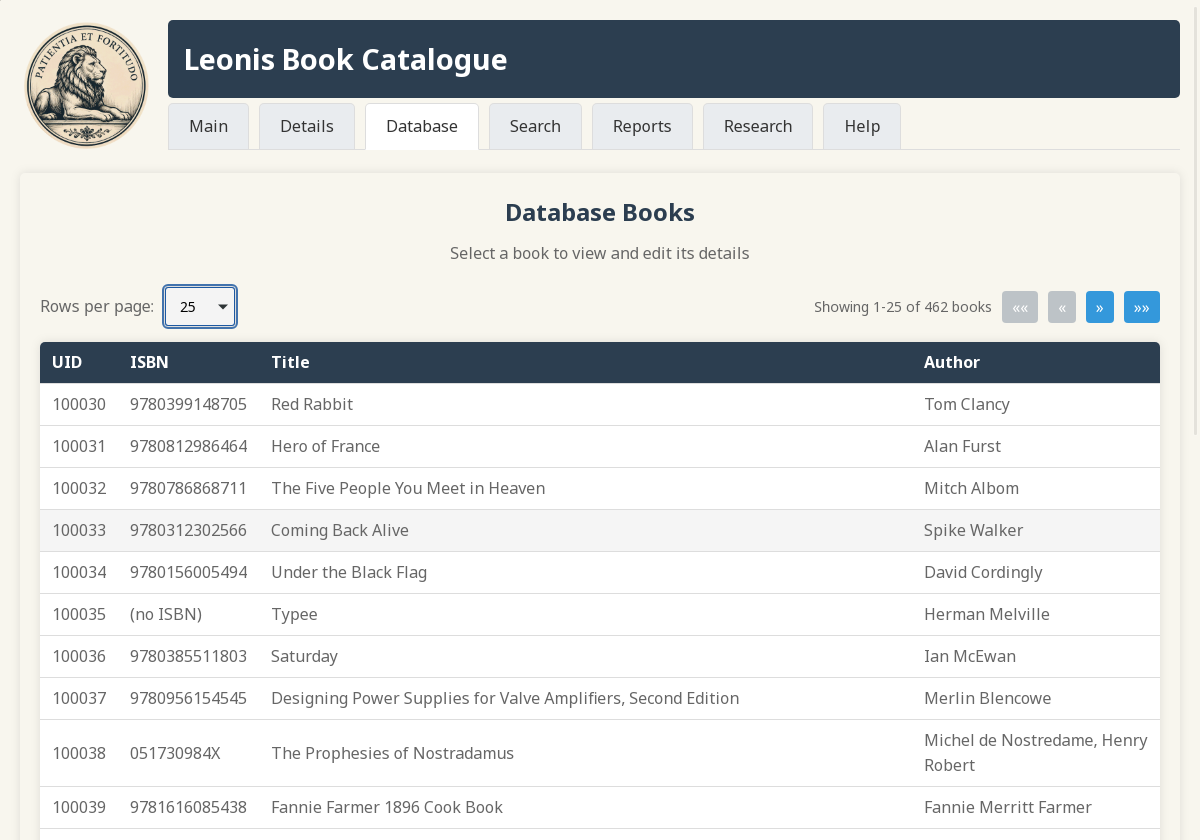The height and width of the screenshot is (840, 1200).
Task: Select the Red Rabbit book row
Action: click(600, 404)
